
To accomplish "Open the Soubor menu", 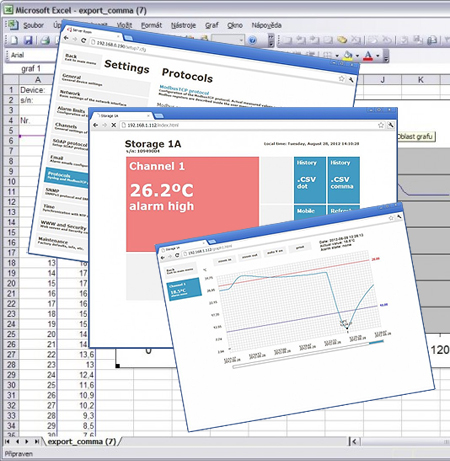I will 33,25.
